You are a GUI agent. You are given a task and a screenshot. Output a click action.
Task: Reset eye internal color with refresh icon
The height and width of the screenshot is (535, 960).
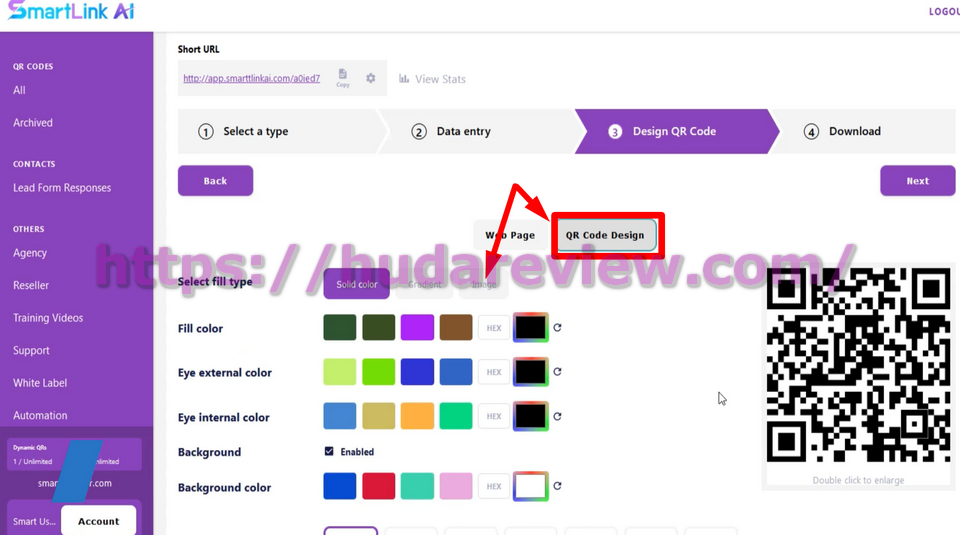click(557, 417)
